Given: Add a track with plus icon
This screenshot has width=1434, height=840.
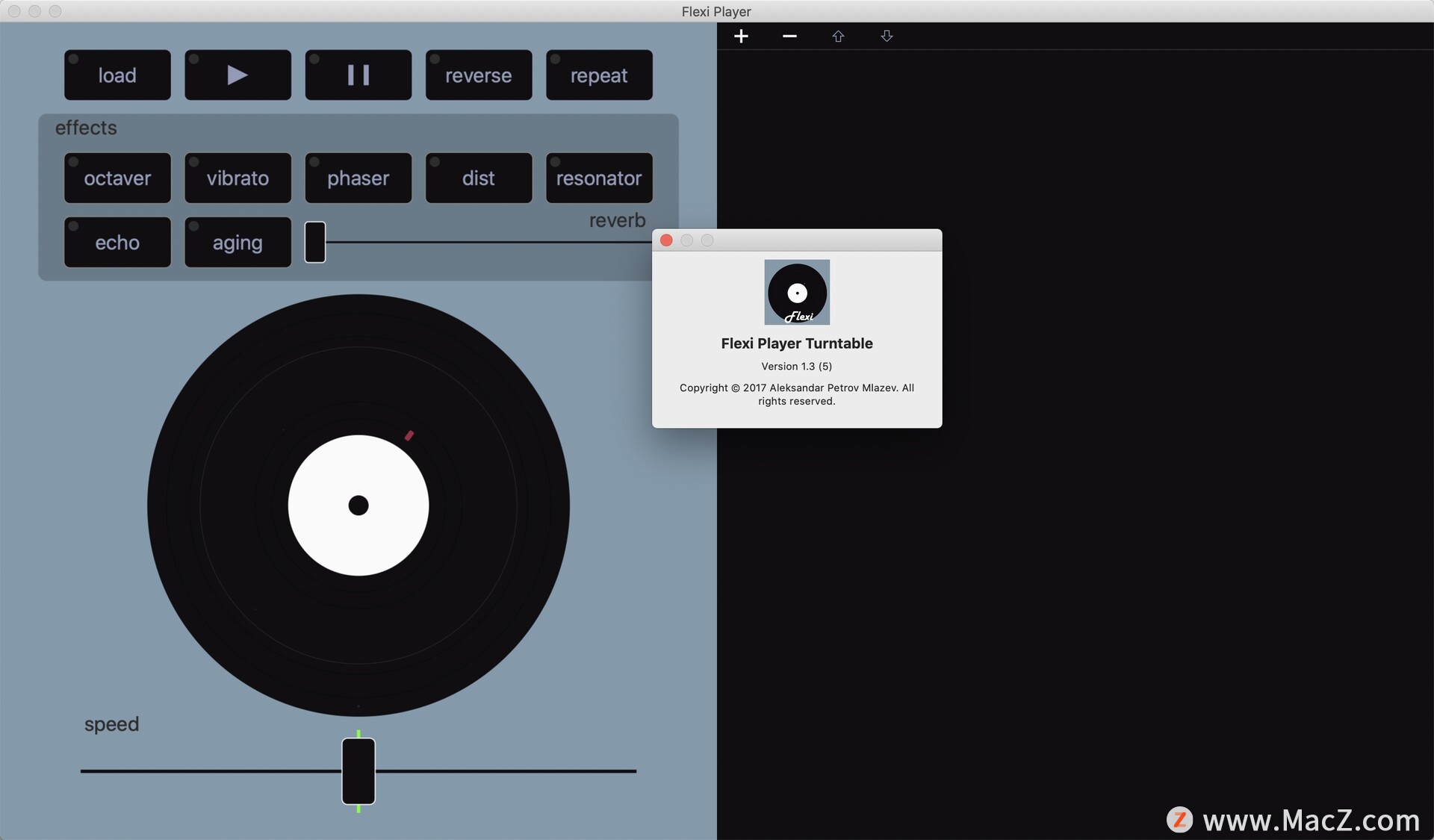Looking at the screenshot, I should pos(741,36).
